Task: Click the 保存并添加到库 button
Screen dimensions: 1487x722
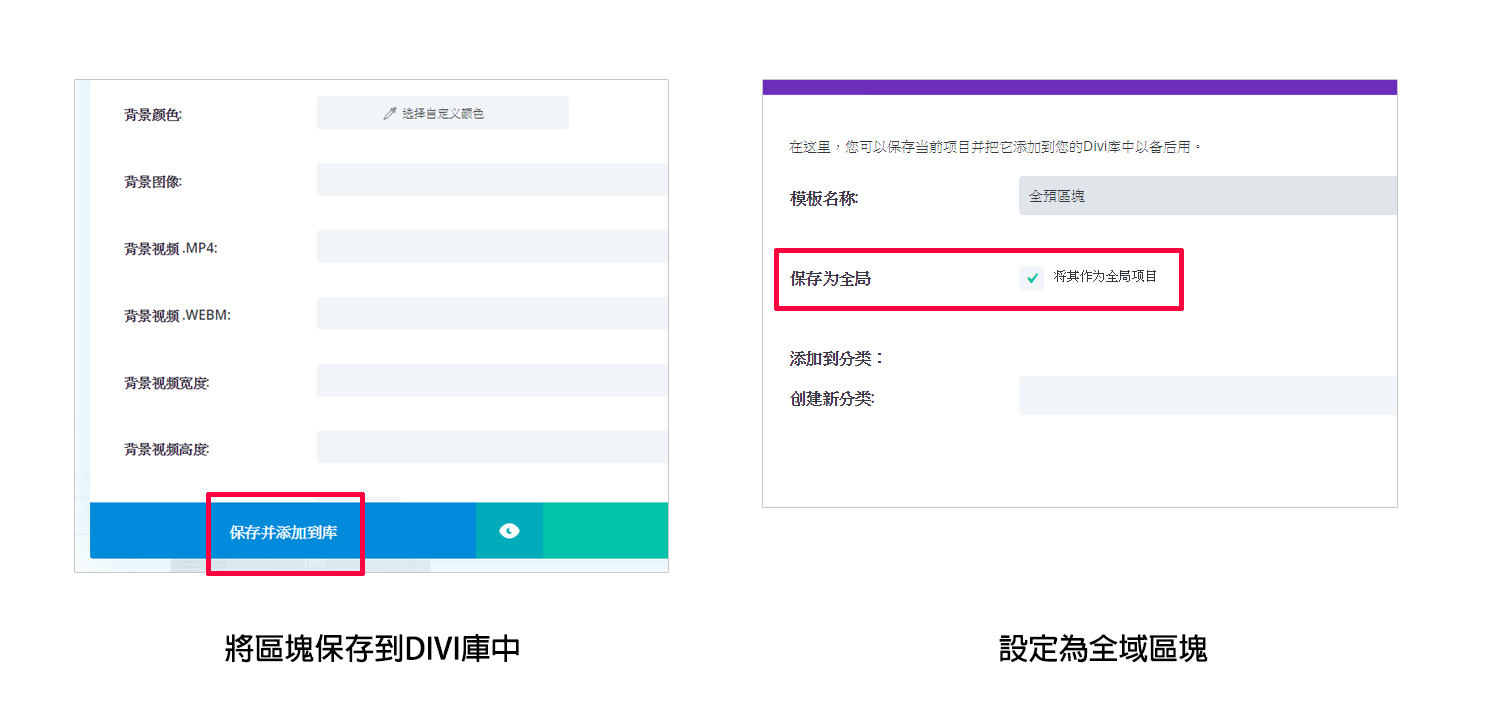Action: (x=283, y=531)
